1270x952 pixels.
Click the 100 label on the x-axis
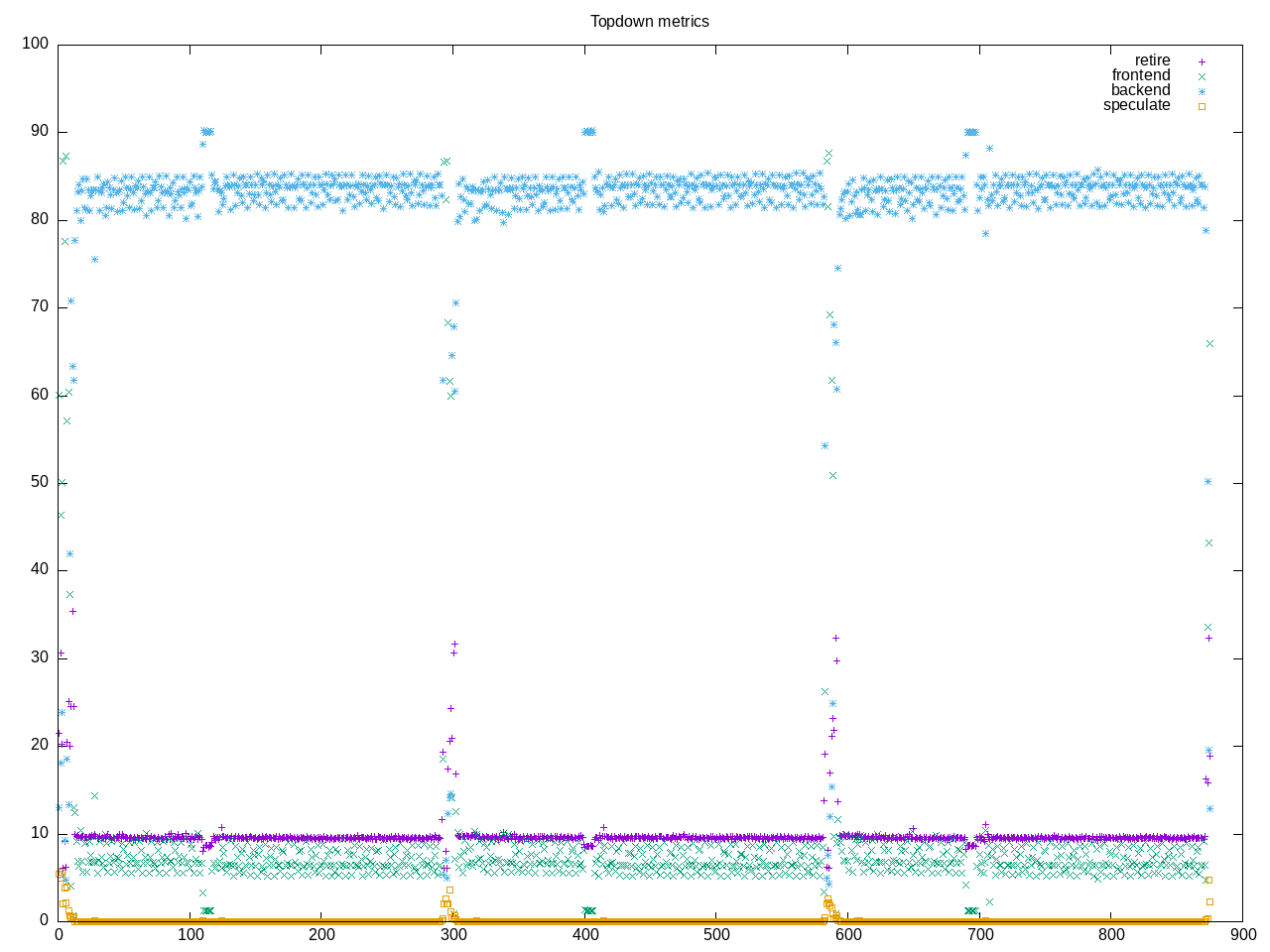190,935
